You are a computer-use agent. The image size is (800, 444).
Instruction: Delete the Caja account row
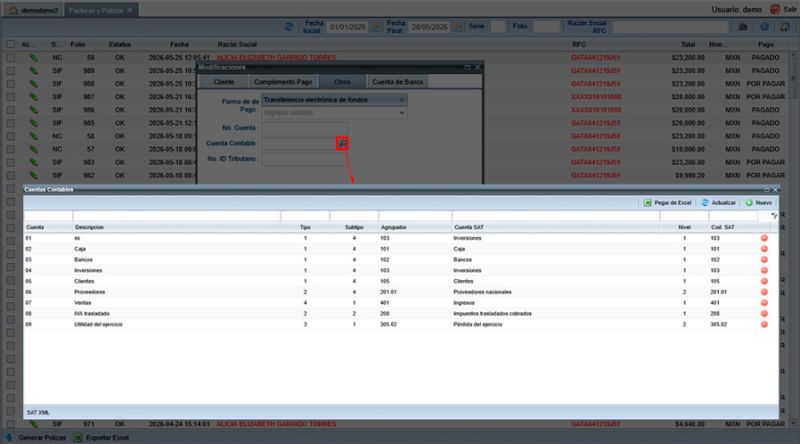(764, 249)
